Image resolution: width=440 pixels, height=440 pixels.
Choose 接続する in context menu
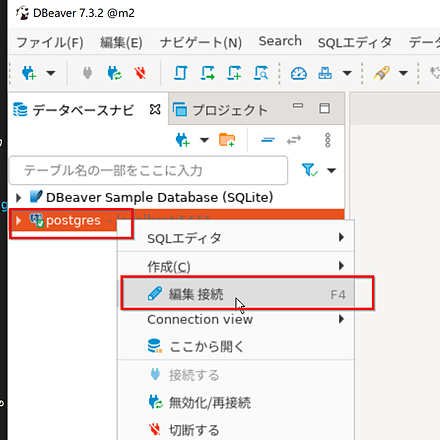236,375
